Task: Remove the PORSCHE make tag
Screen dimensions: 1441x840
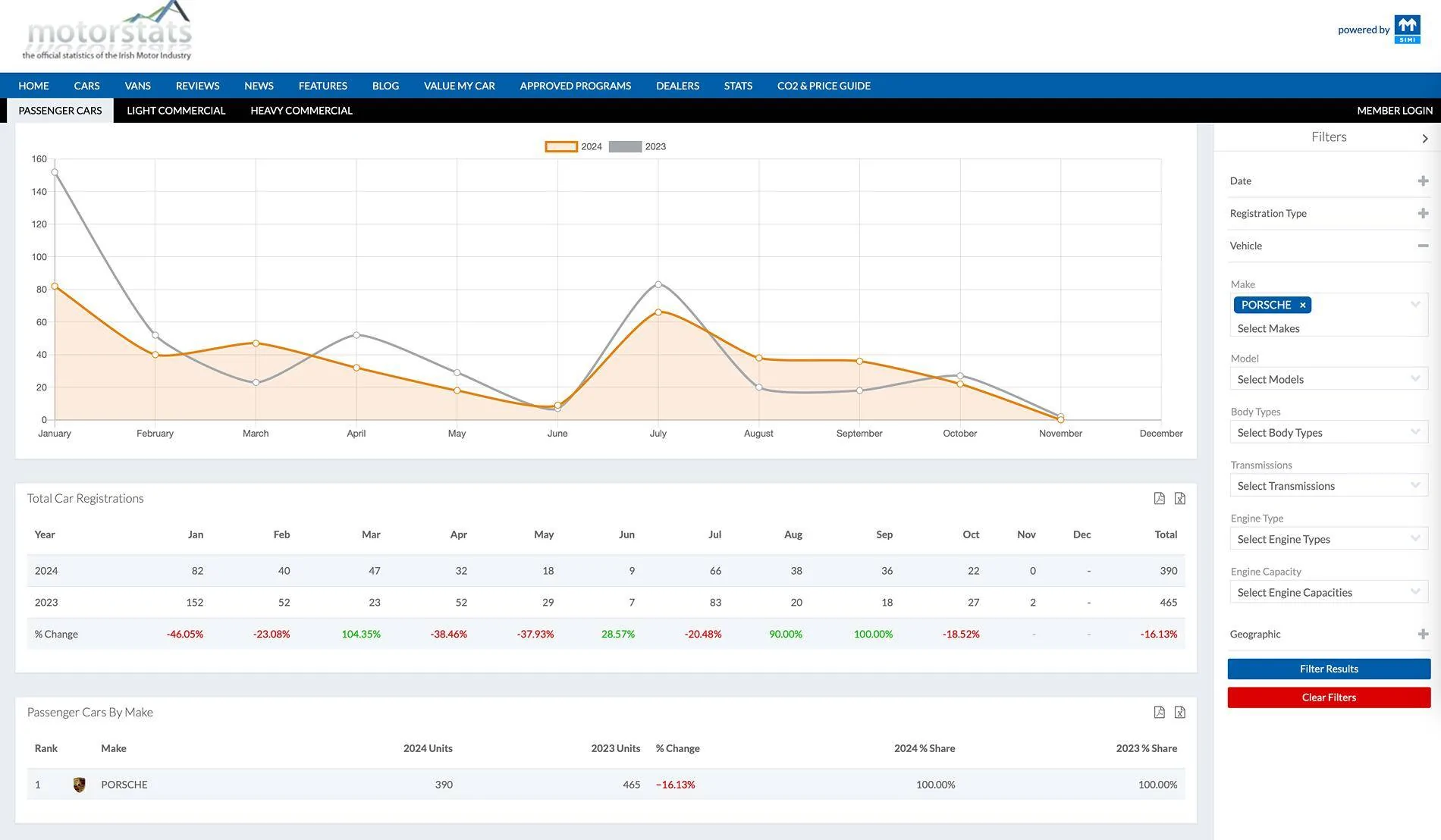Action: click(x=1302, y=305)
